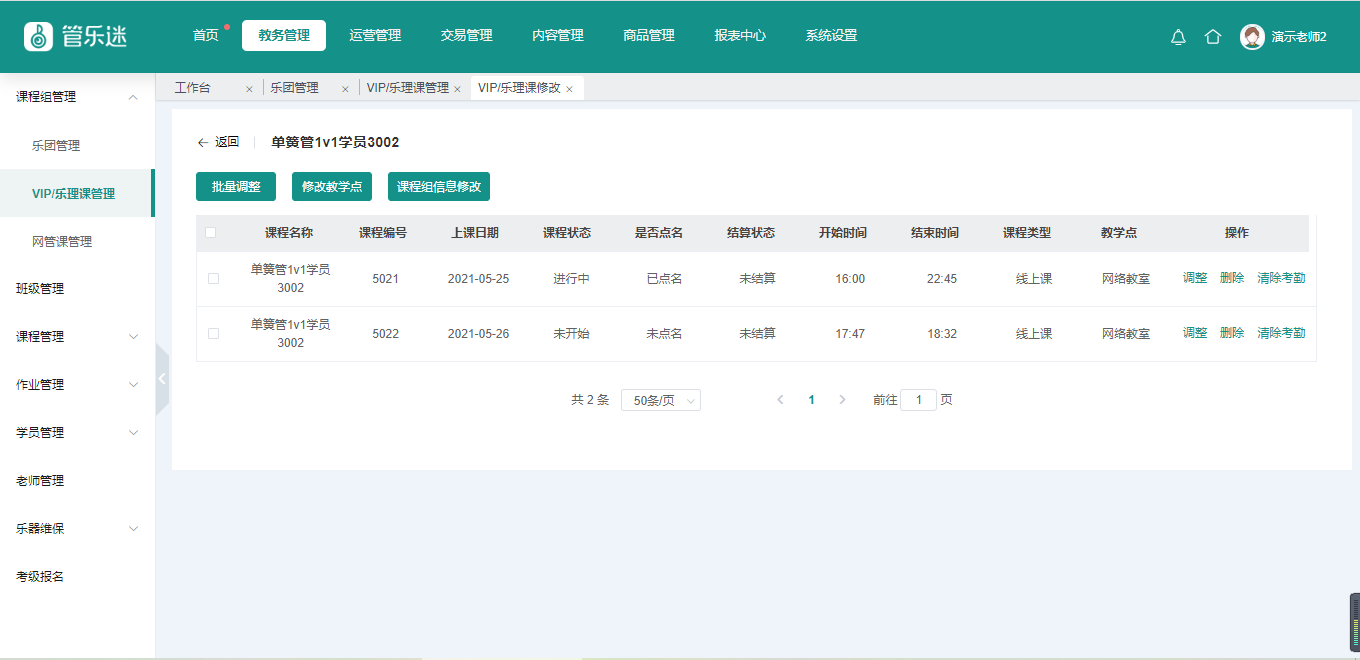Check the checkbox for course 5021
This screenshot has height=660, width=1360.
pyautogui.click(x=213, y=279)
